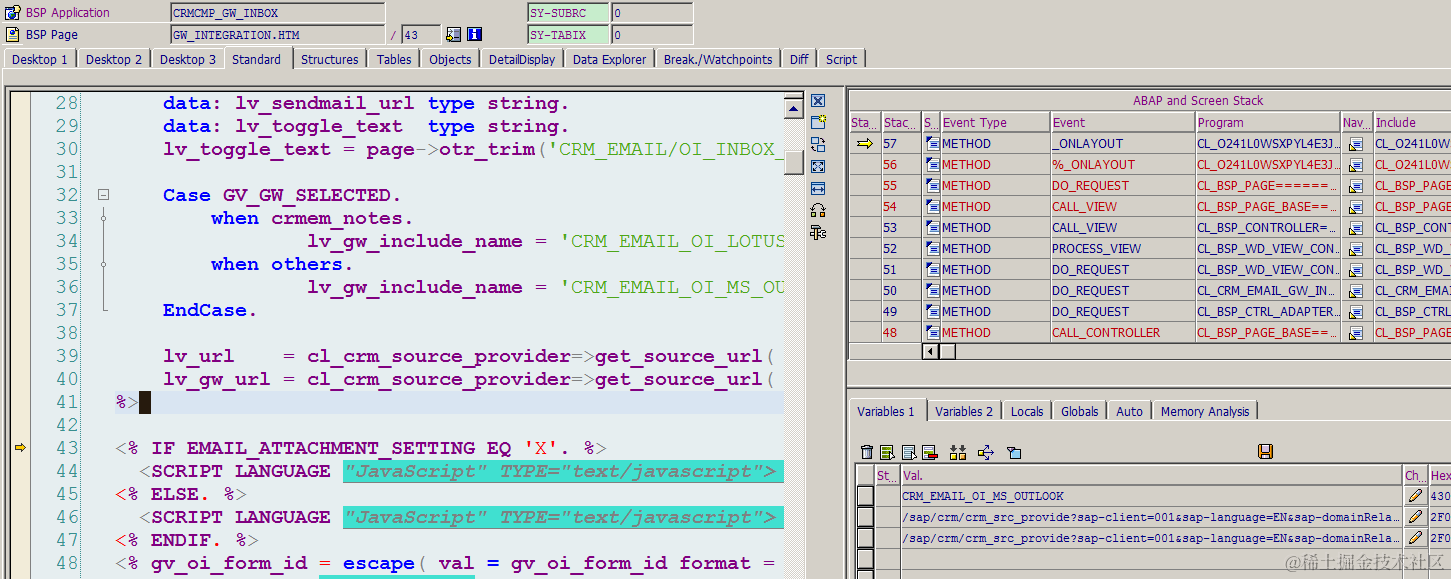
Task: Click navigation icon for stack row 53
Action: pos(1356,228)
